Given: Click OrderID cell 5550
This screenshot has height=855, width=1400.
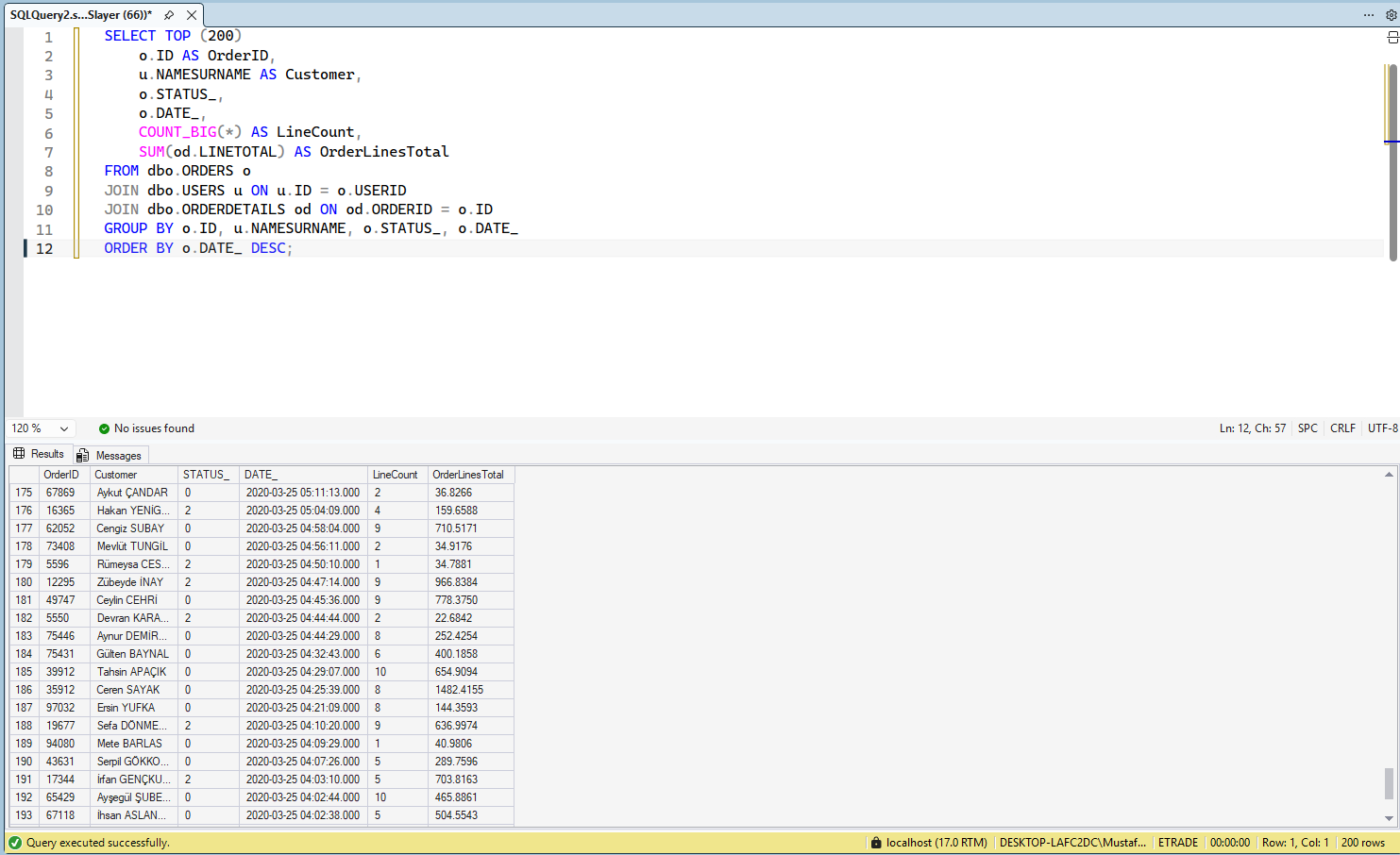Looking at the screenshot, I should 64,618.
